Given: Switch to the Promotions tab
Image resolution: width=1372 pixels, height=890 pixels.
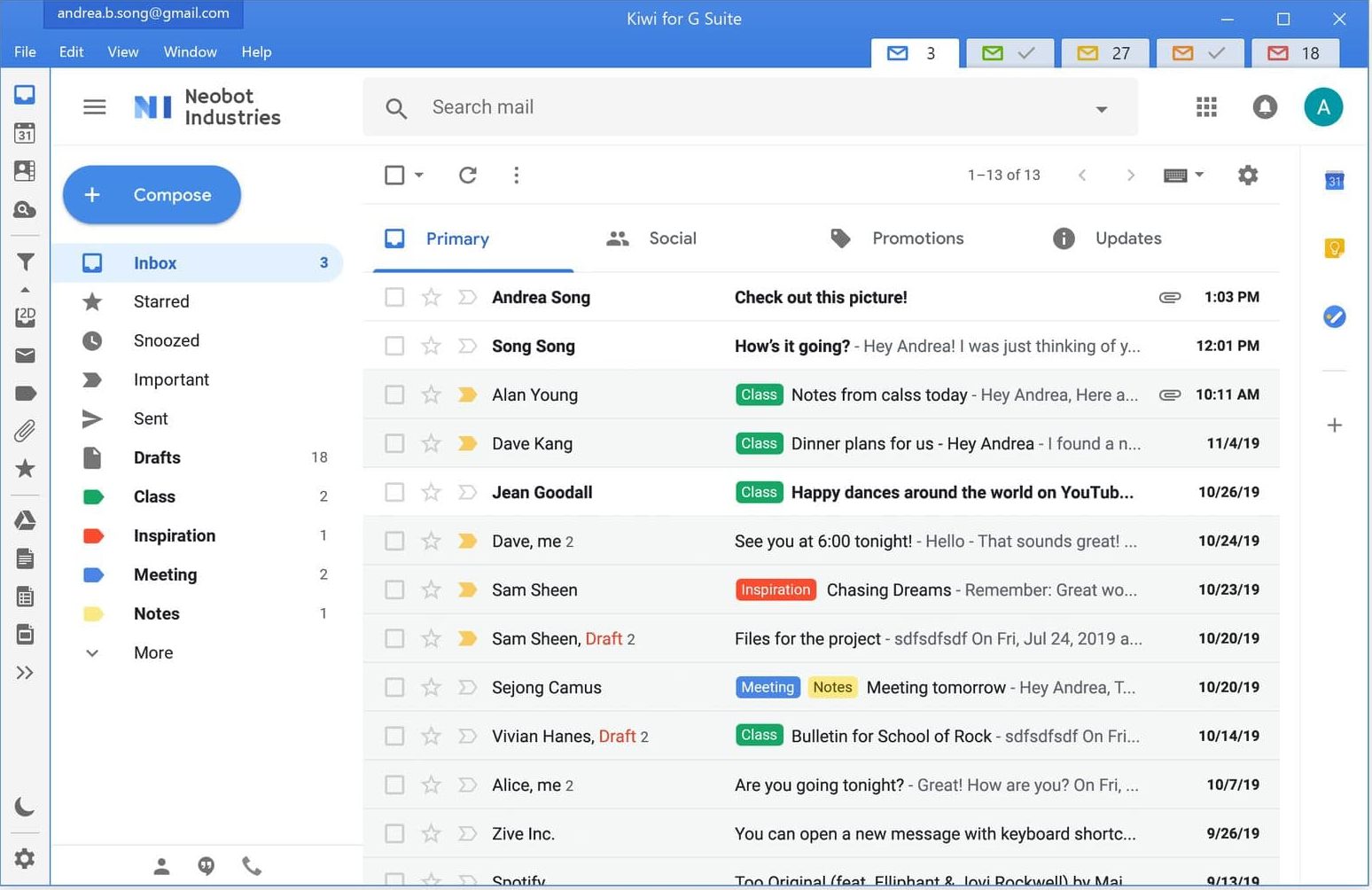Looking at the screenshot, I should pyautogui.click(x=917, y=238).
